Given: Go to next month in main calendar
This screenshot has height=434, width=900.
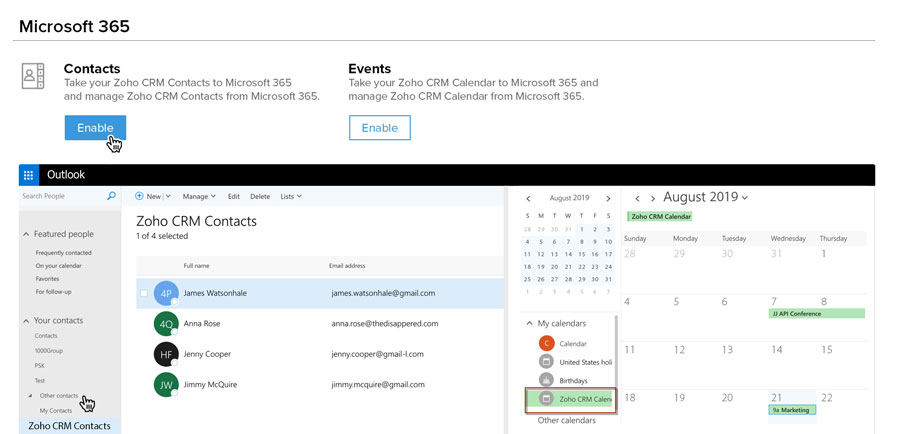Looking at the screenshot, I should coord(653,198).
